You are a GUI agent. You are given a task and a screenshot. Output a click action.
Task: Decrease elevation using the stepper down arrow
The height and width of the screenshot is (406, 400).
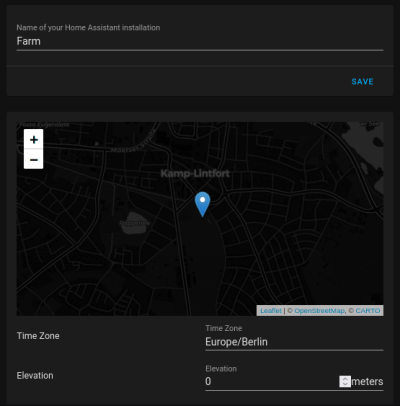(345, 384)
